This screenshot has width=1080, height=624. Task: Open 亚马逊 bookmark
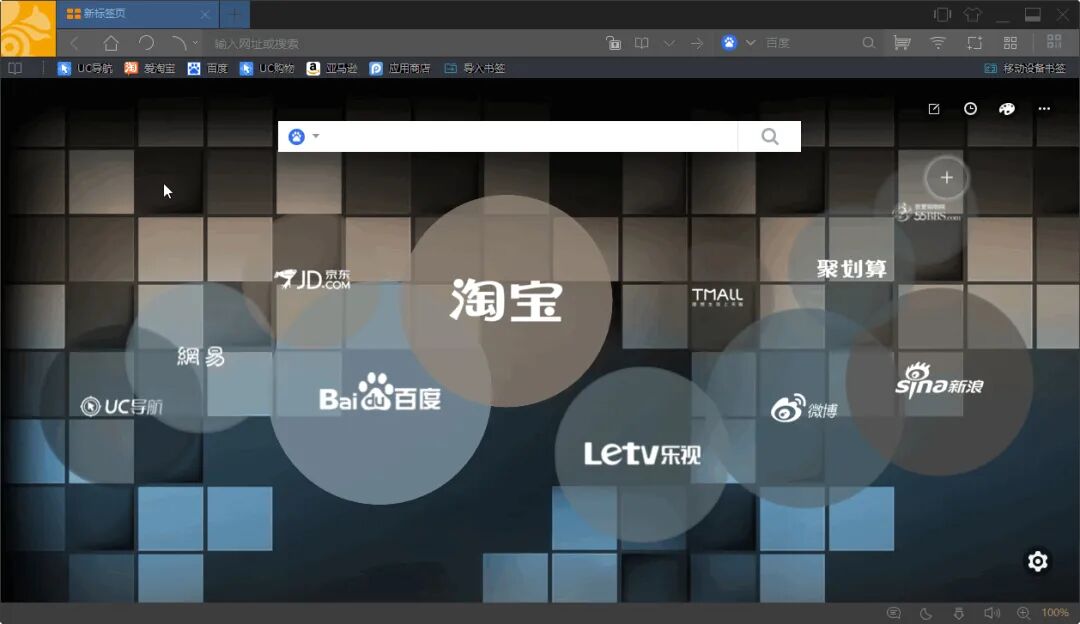pyautogui.click(x=332, y=68)
